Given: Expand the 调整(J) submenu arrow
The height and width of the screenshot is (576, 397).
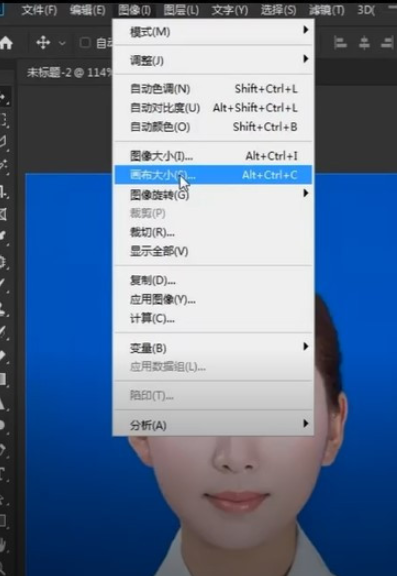Looking at the screenshot, I should tap(306, 58).
